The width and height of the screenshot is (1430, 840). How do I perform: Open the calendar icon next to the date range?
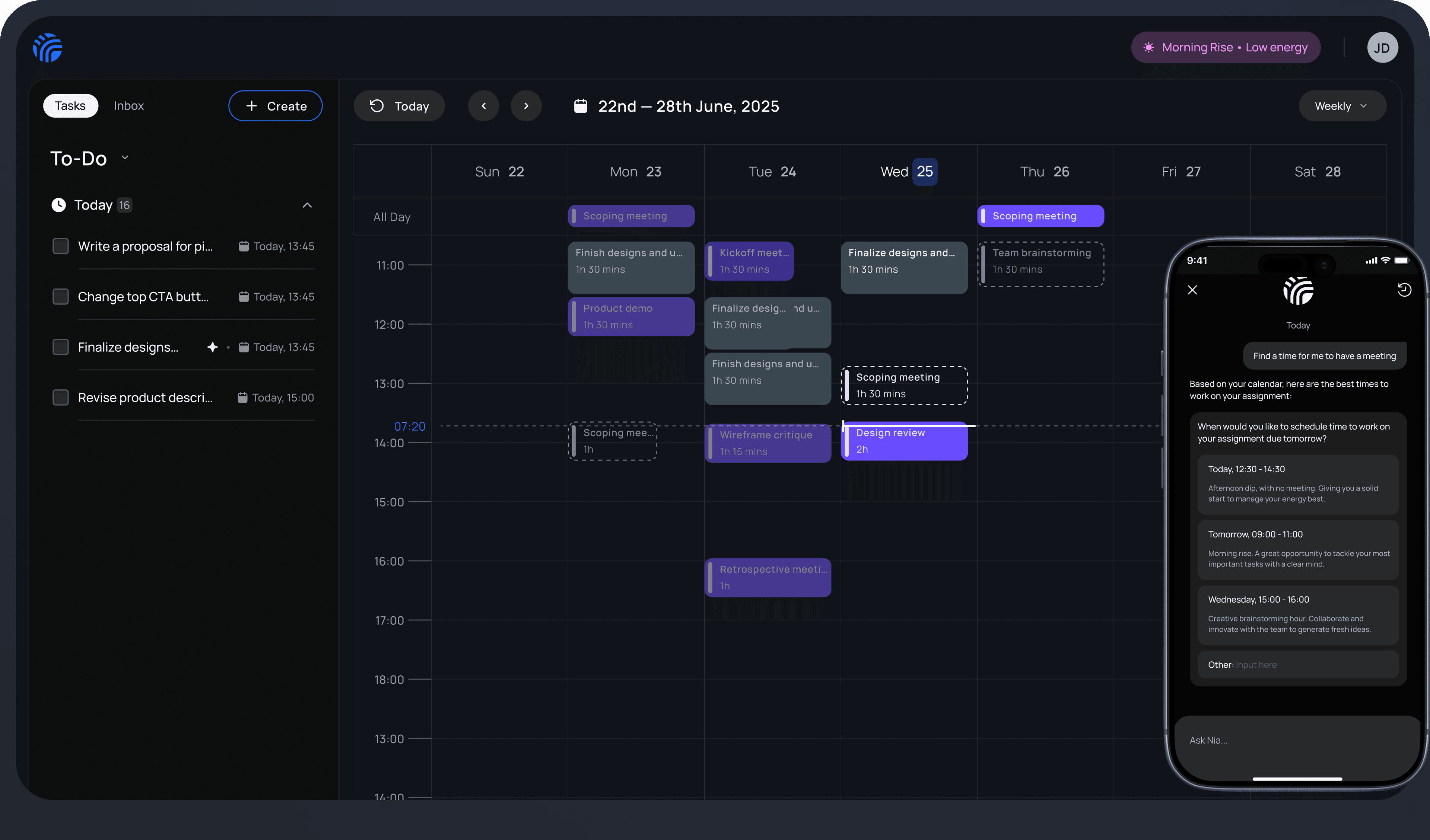581,105
